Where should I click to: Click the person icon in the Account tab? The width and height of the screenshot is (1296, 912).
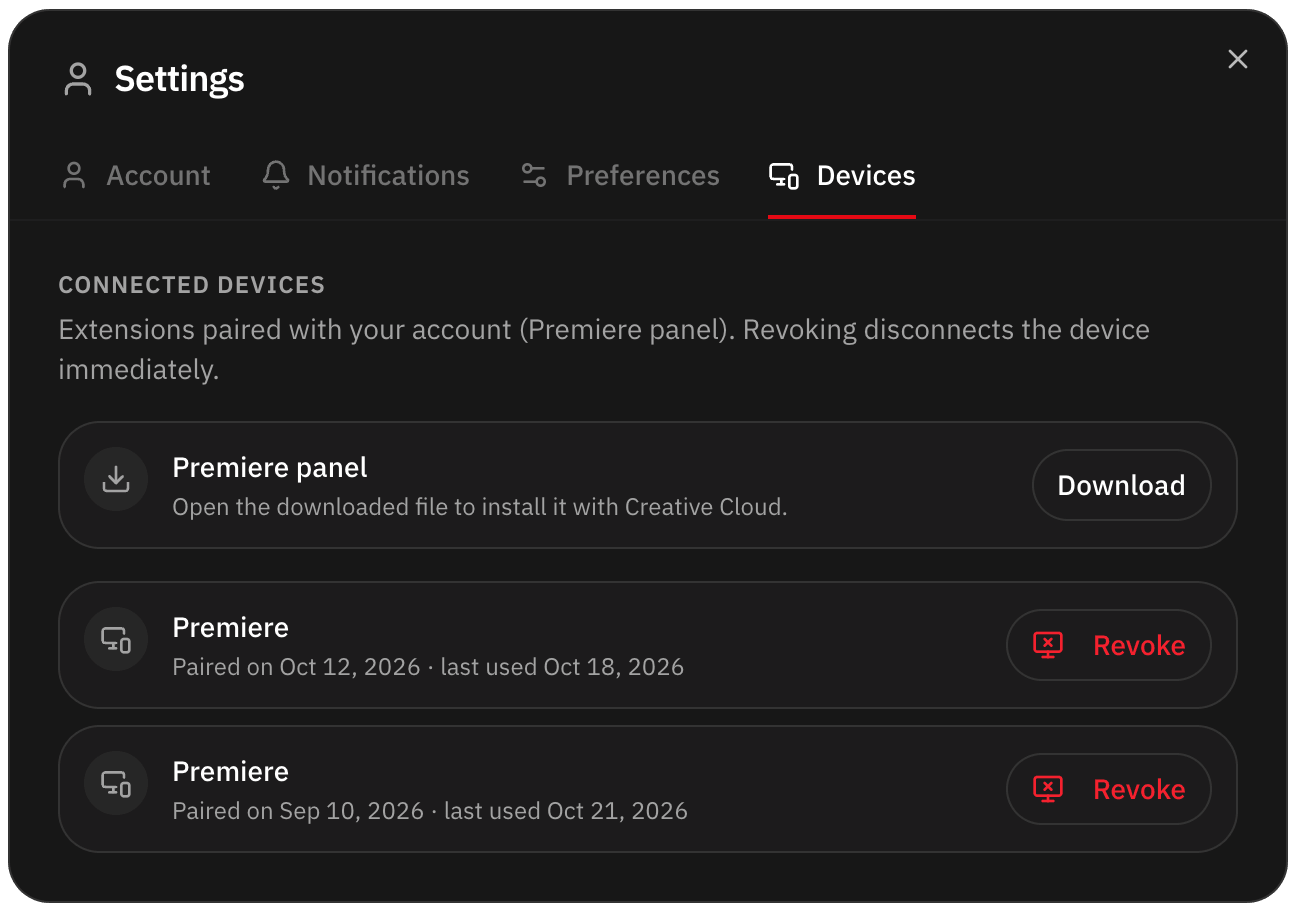(74, 176)
